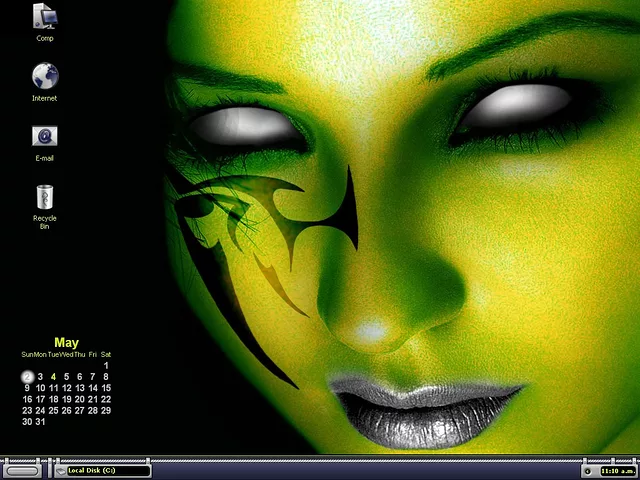
Task: Select May 1 on the desktop calendar
Action: pyautogui.click(x=106, y=366)
